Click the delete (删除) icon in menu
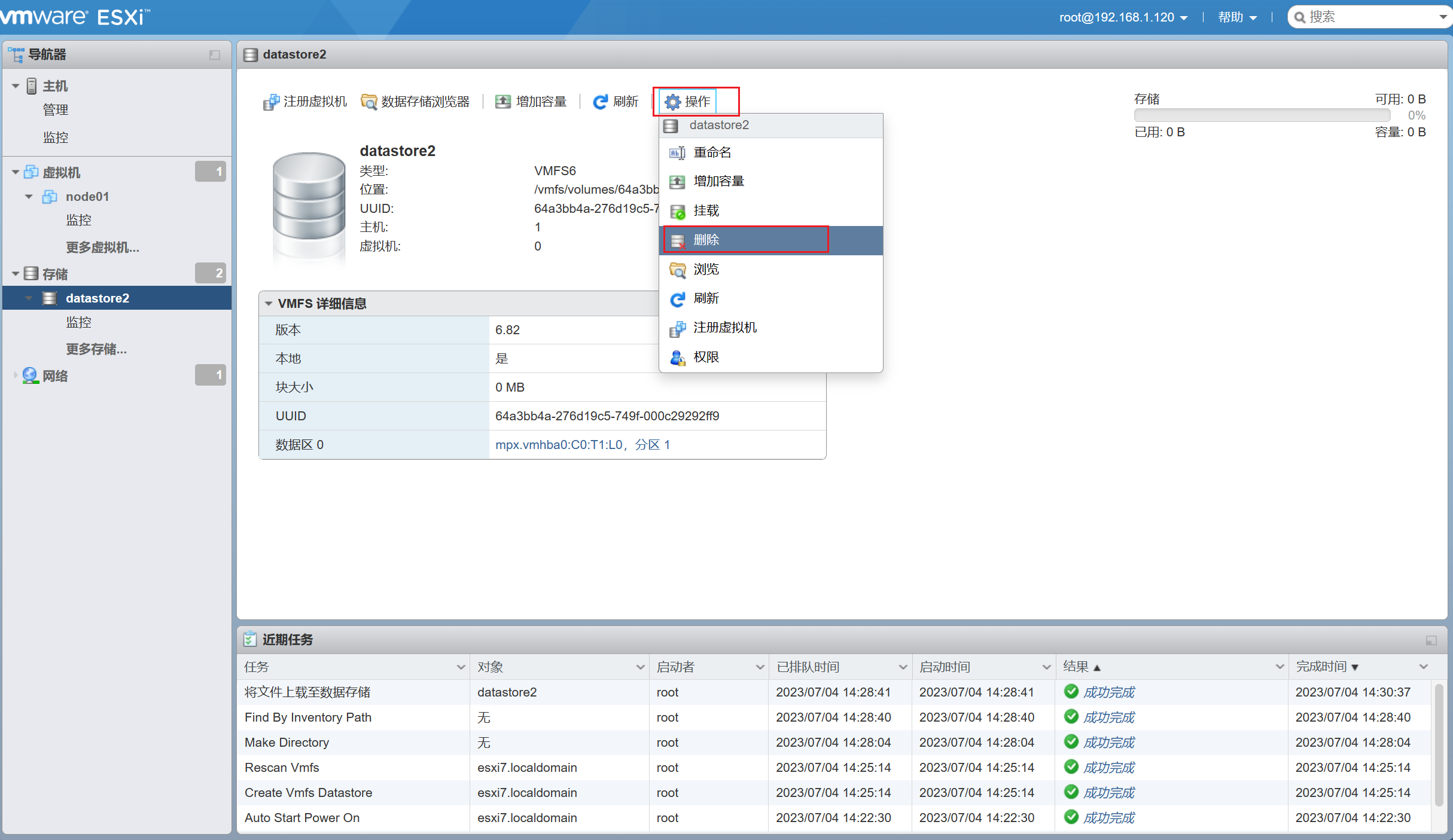This screenshot has height=840, width=1453. (x=677, y=240)
